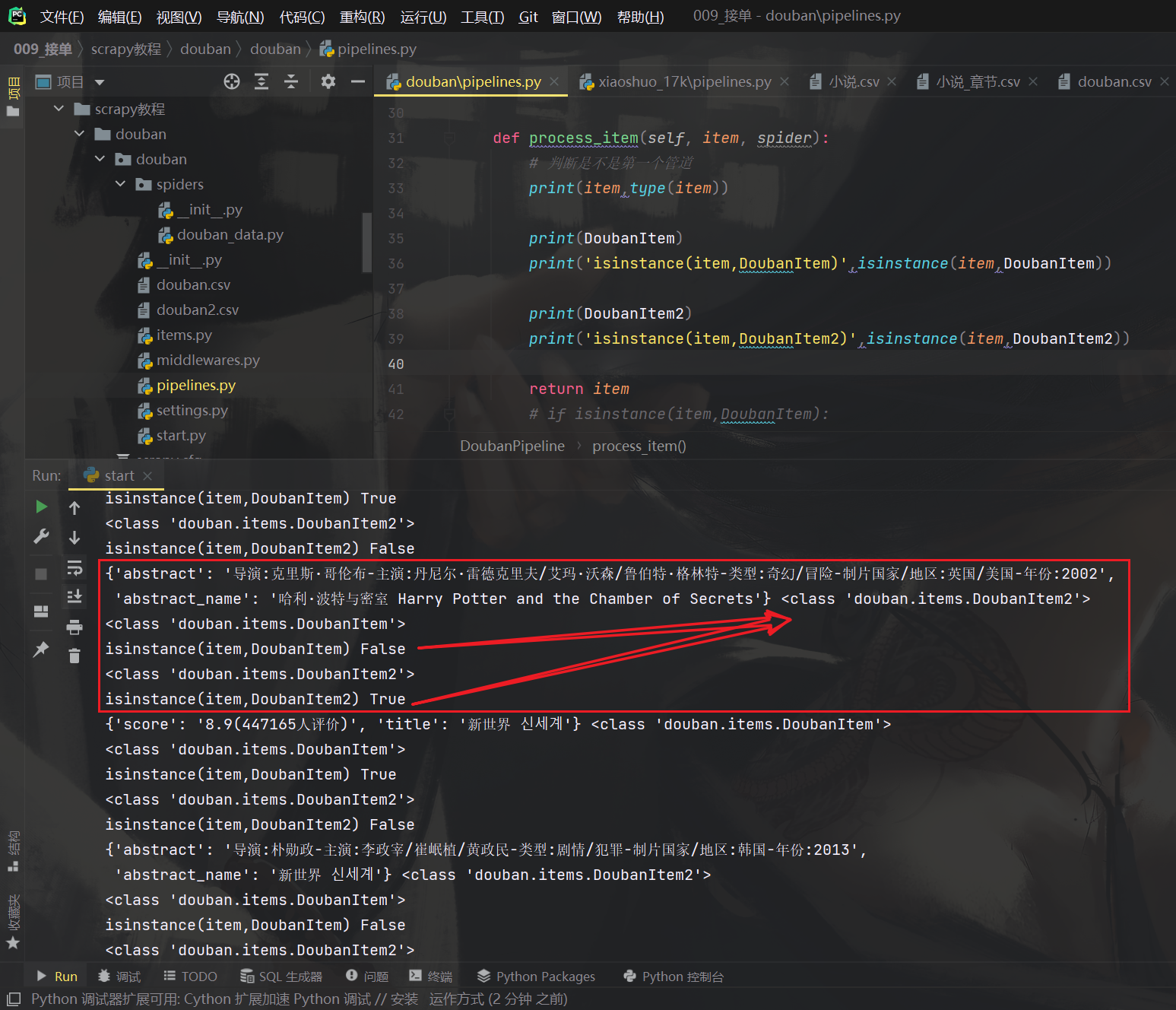Viewport: 1176px width, 1010px height.
Task: Collapse the nested douban package folder
Action: [100, 159]
